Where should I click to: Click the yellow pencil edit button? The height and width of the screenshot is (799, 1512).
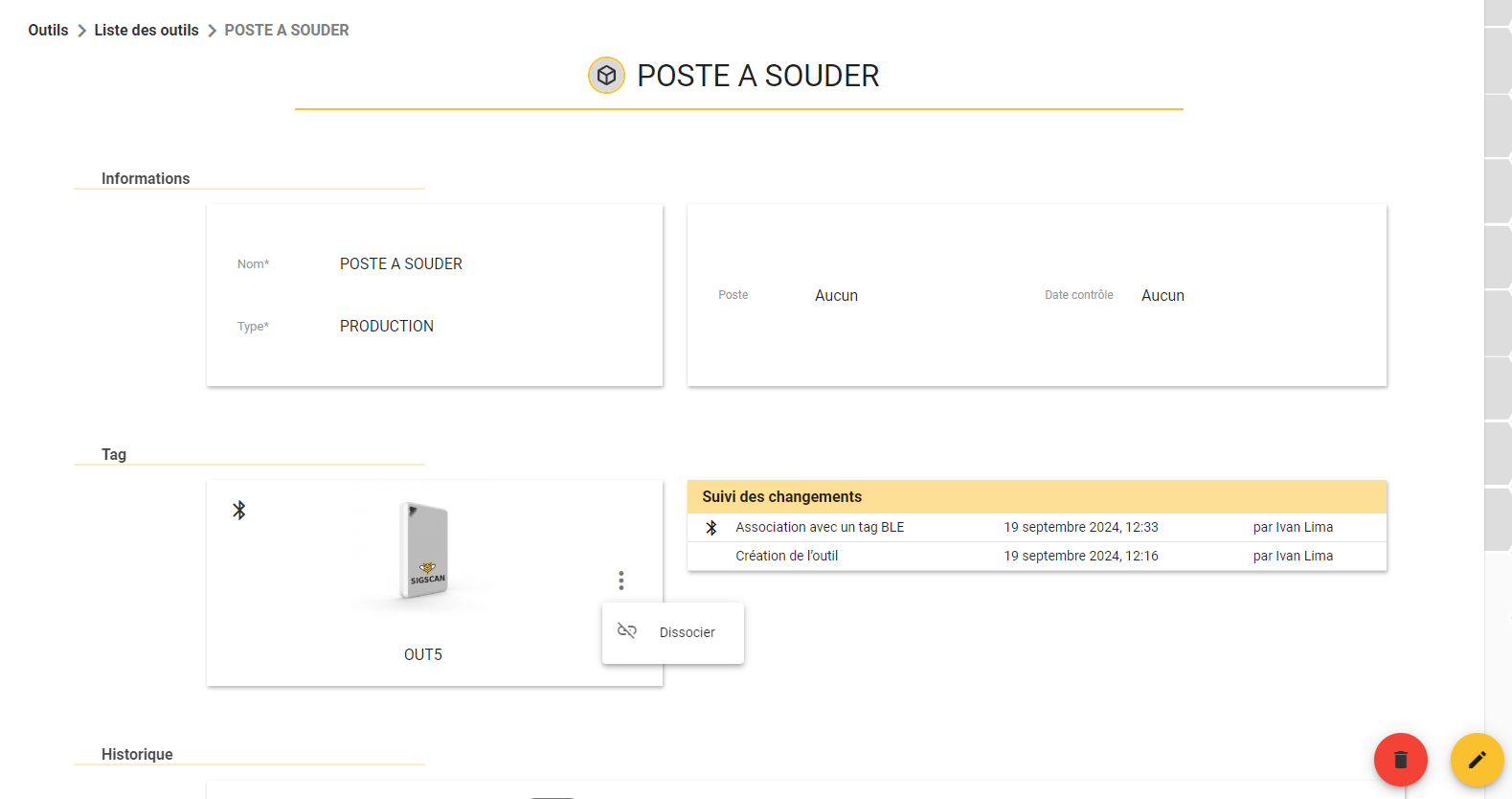[x=1478, y=760]
